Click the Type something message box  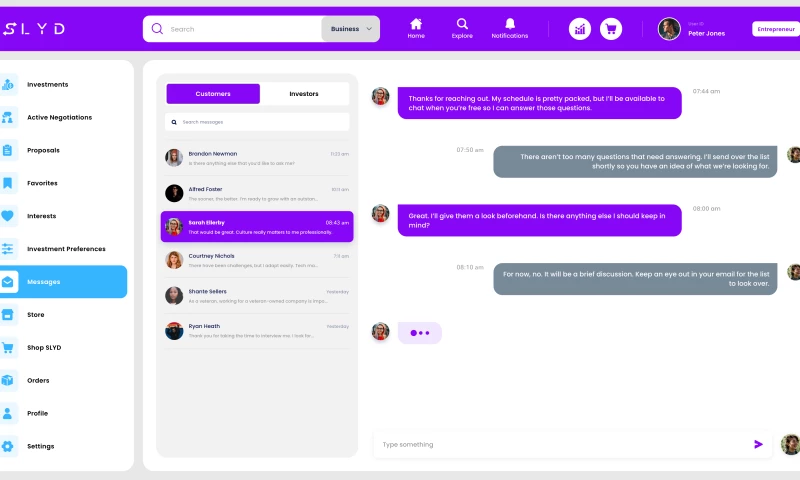pos(560,444)
